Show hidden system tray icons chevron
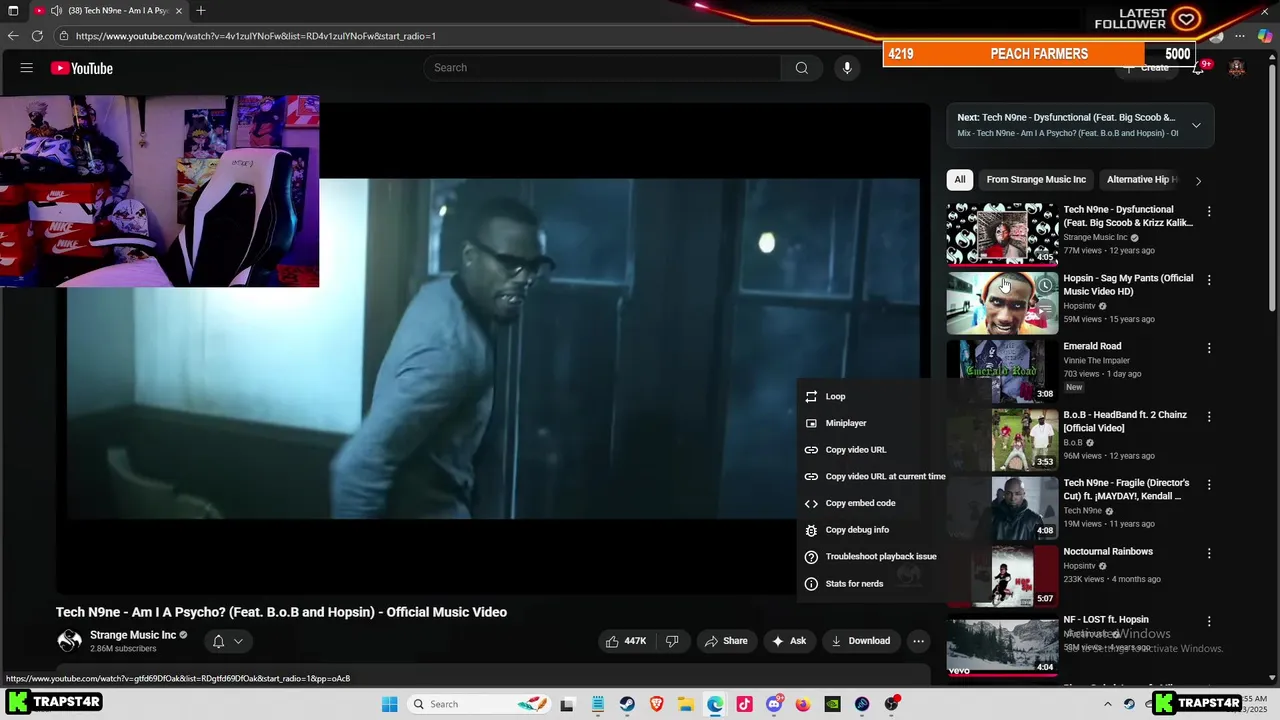Viewport: 1280px width, 720px height. tap(1107, 704)
